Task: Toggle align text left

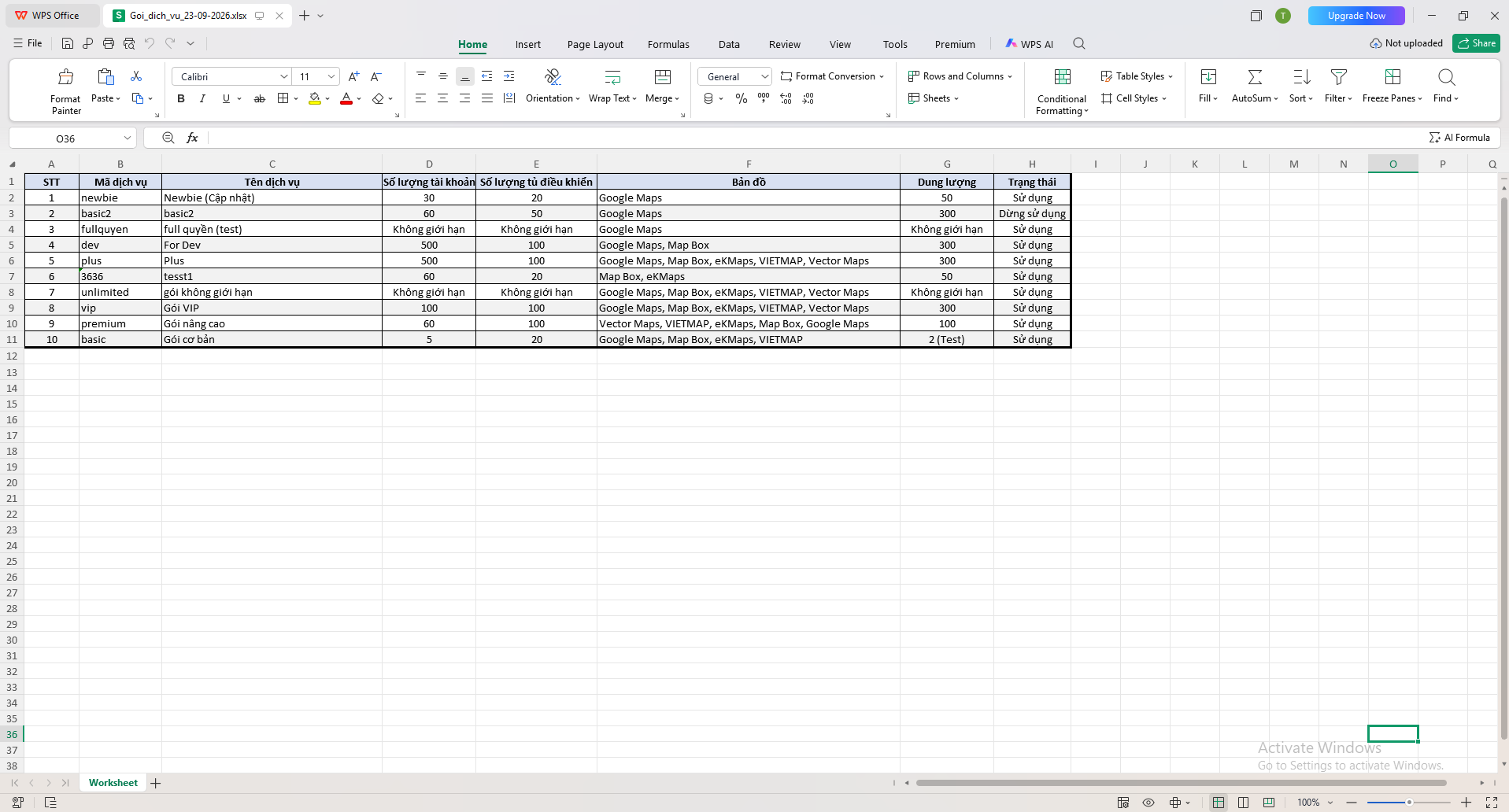Action: click(x=421, y=98)
